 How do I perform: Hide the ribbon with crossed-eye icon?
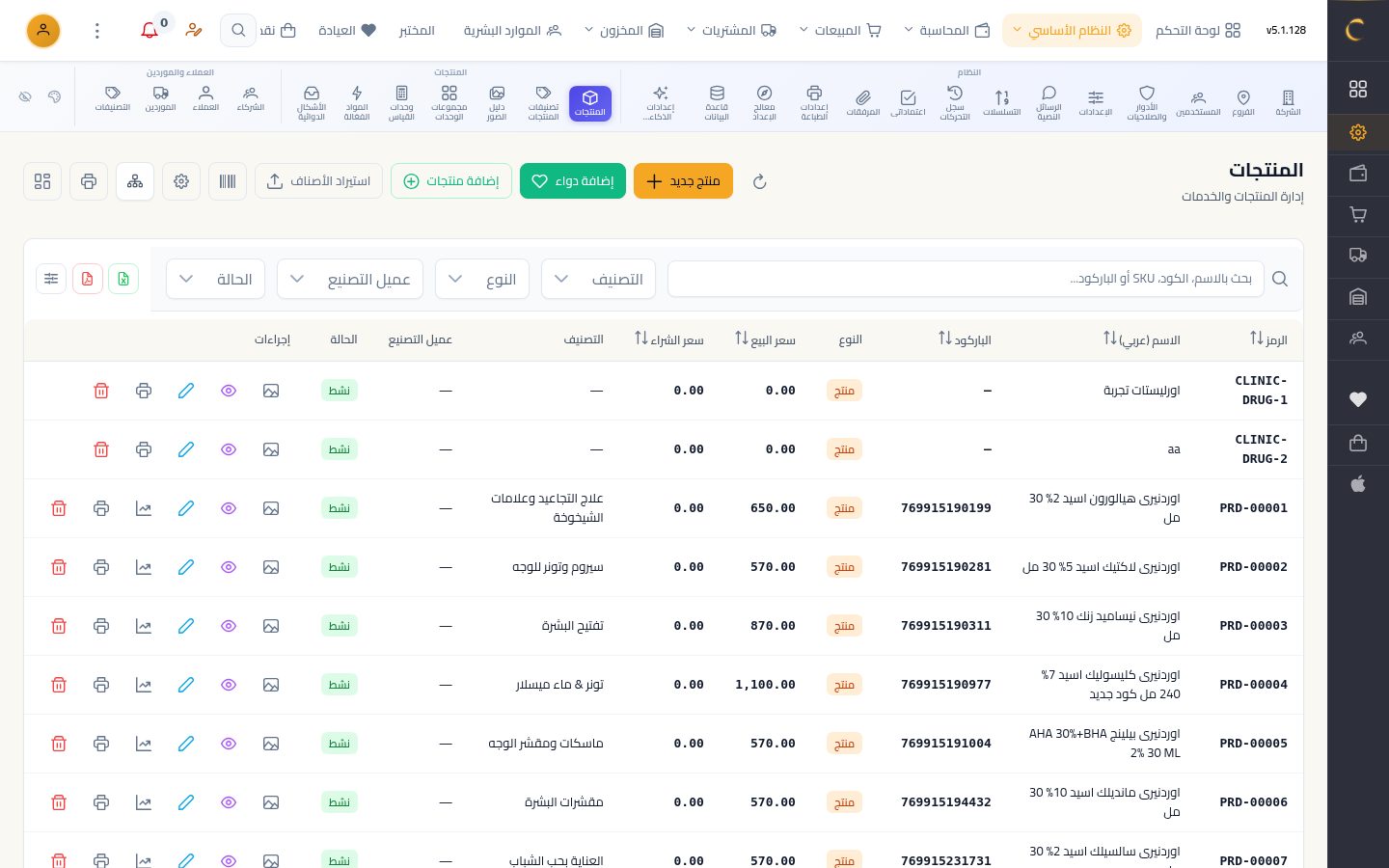25,96
